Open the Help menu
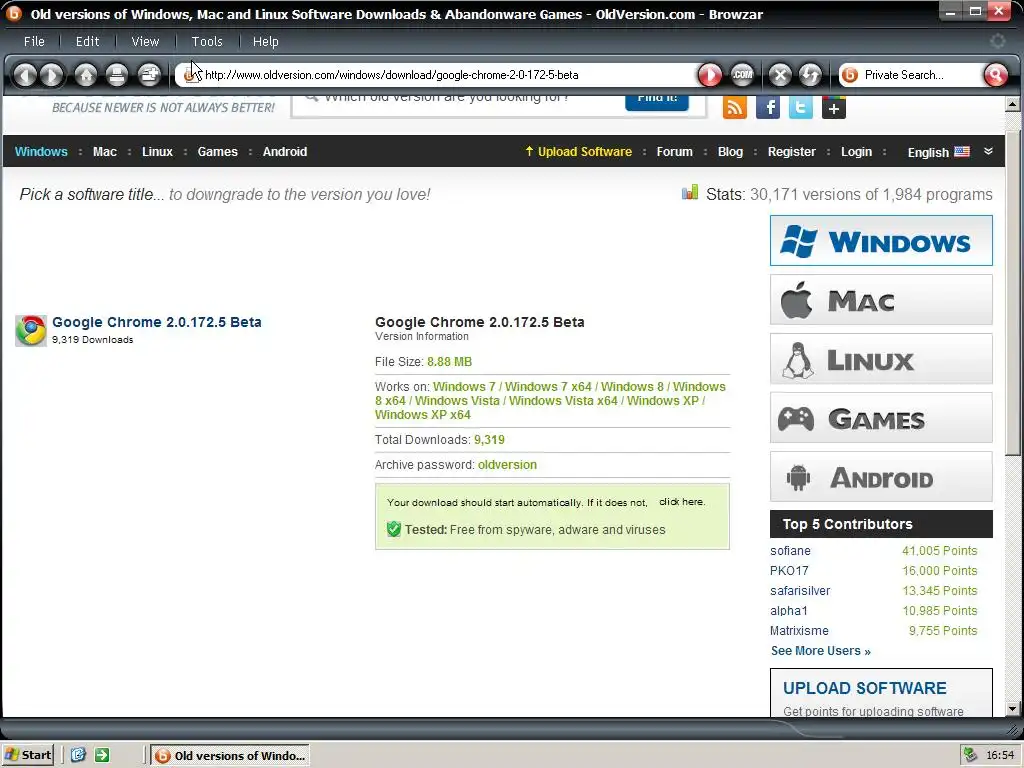The height and width of the screenshot is (768, 1024). click(x=266, y=42)
